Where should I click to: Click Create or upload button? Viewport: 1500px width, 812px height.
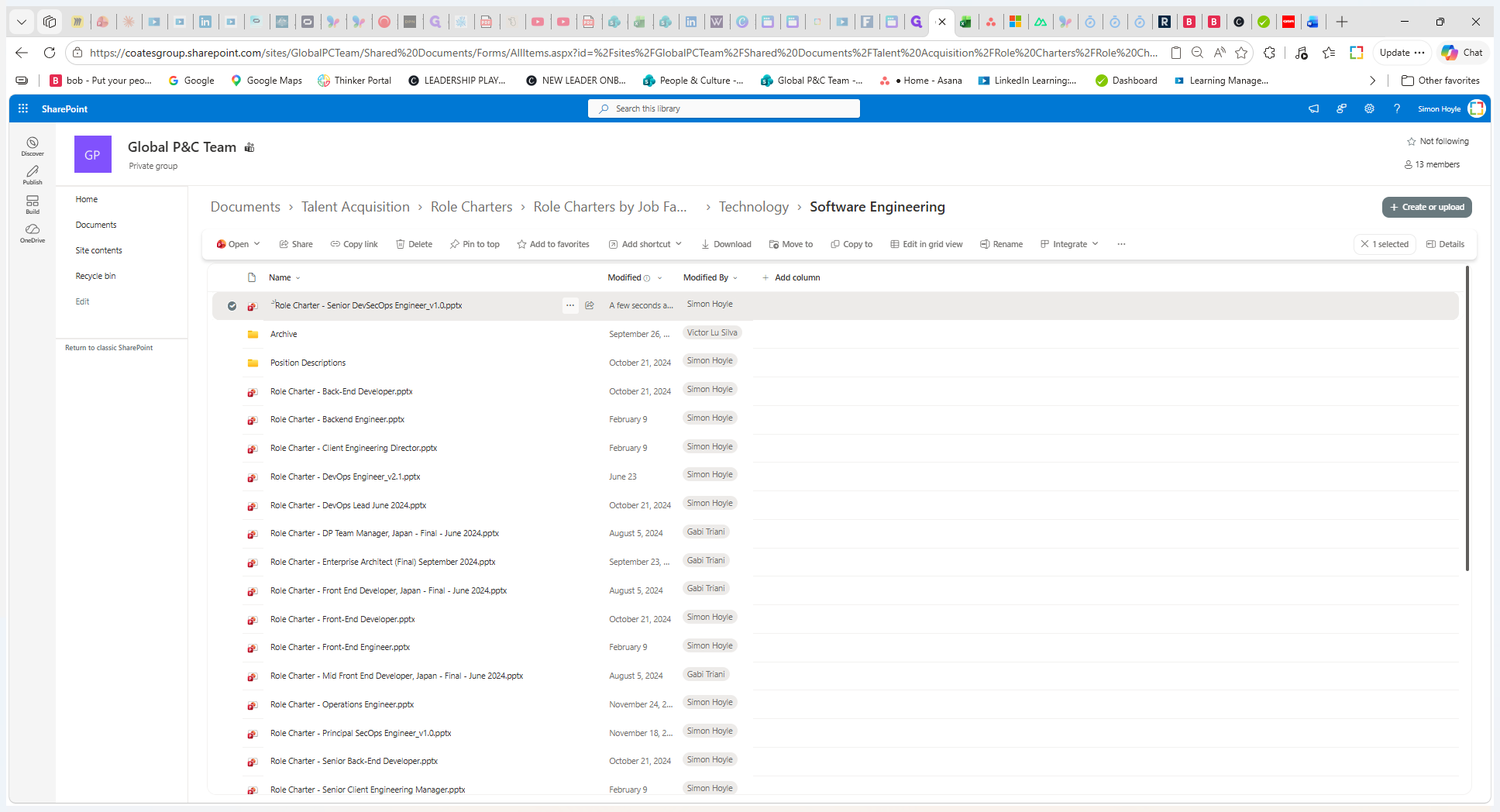pos(1427,207)
